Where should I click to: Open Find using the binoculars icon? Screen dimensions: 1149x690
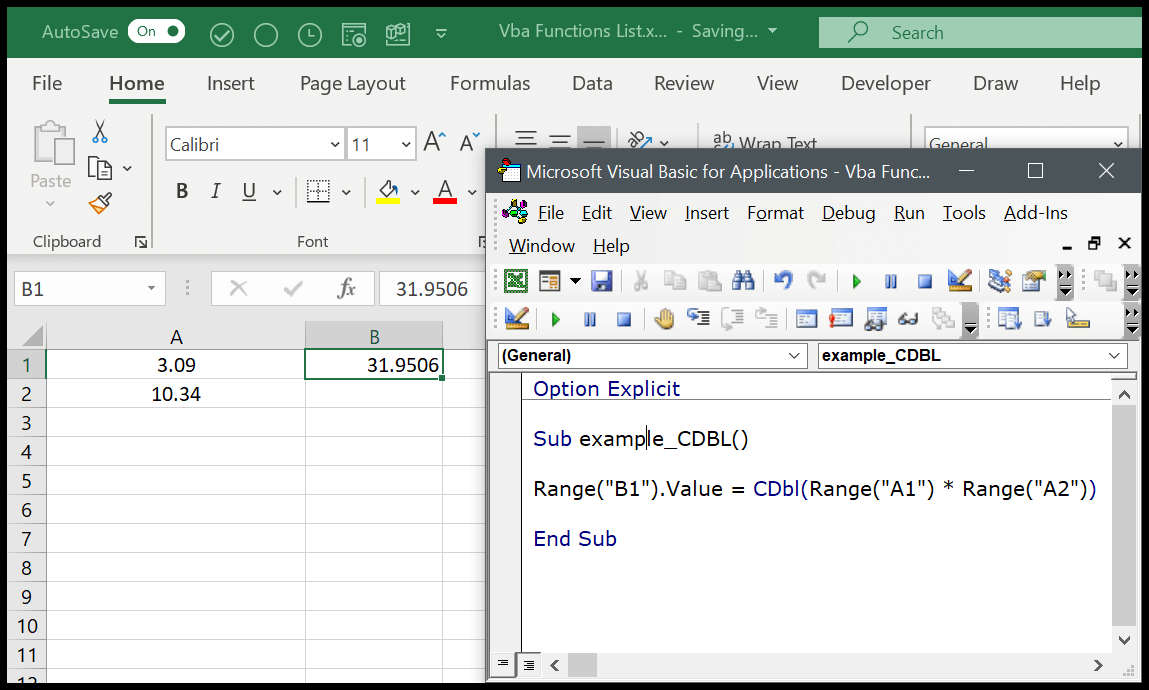(744, 282)
